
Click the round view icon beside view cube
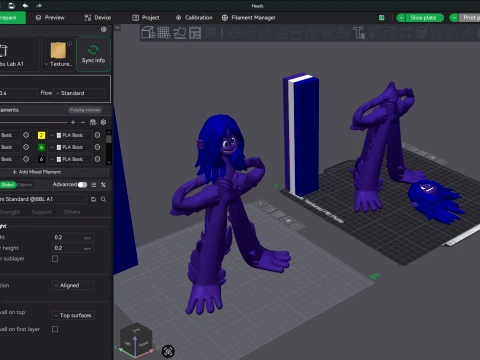tap(168, 351)
